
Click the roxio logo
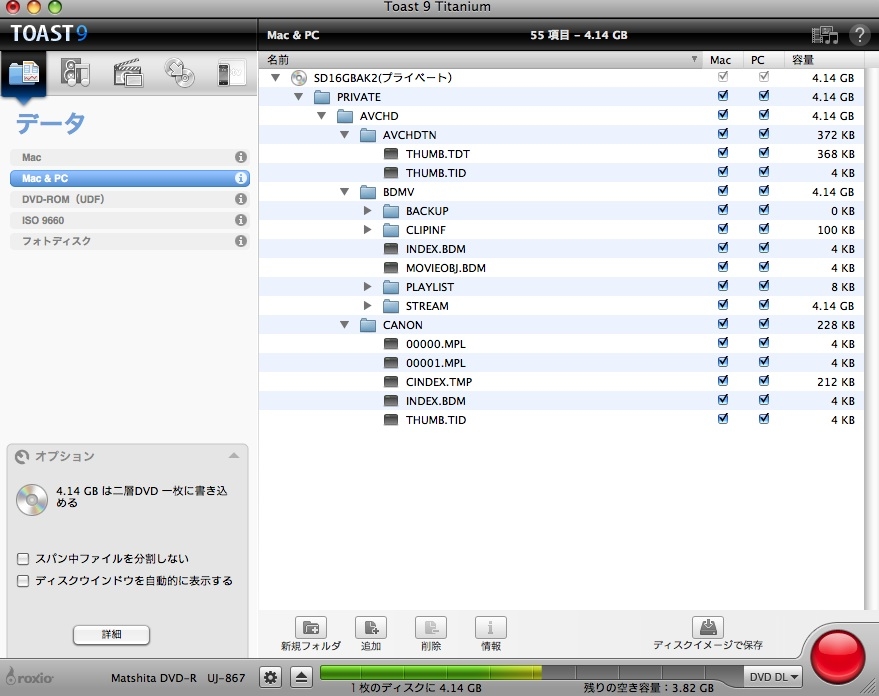[x=29, y=677]
